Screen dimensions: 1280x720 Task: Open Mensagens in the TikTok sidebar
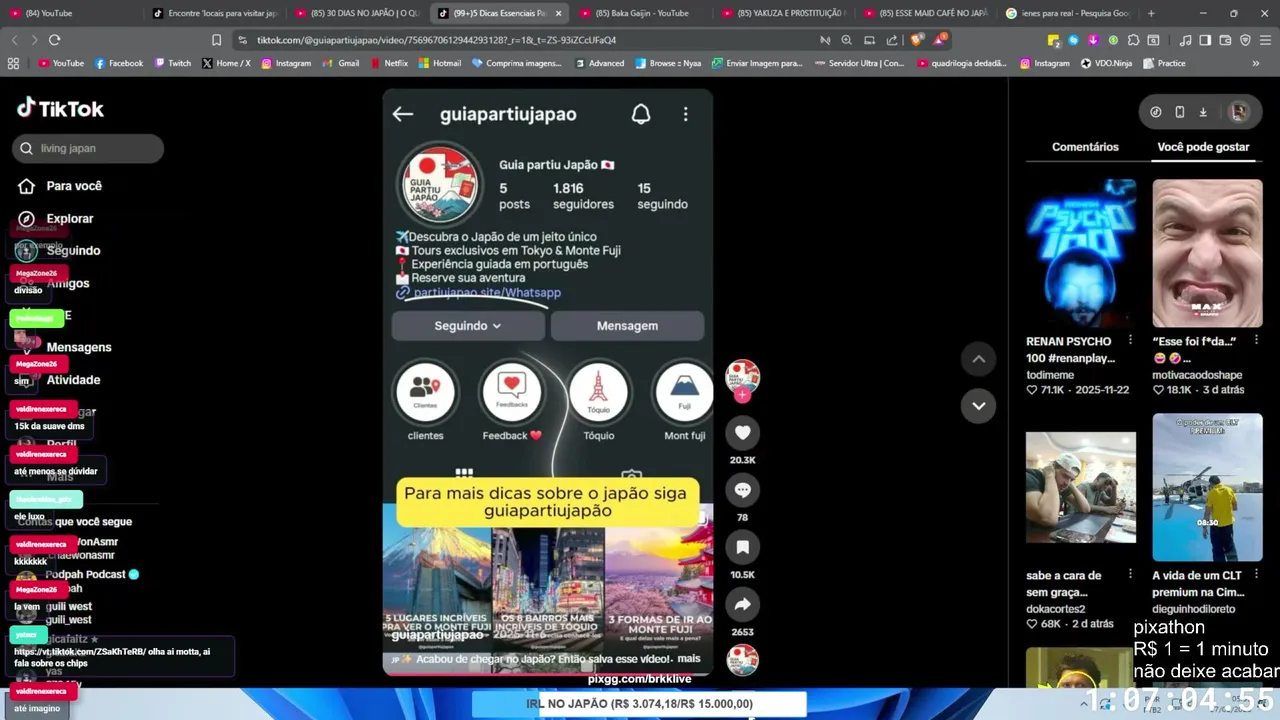pyautogui.click(x=79, y=347)
